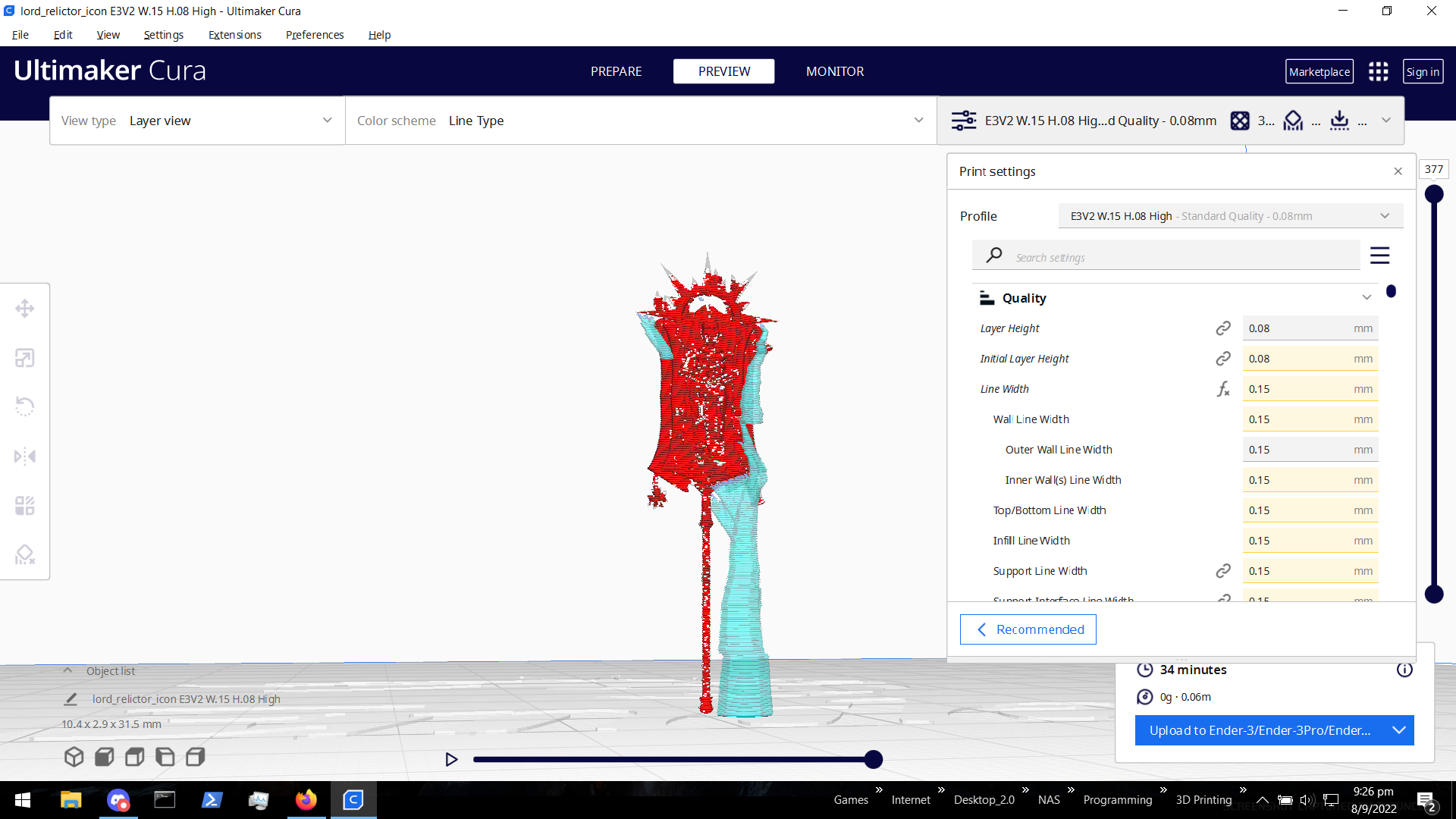Open the Color scheme dropdown

(641, 121)
